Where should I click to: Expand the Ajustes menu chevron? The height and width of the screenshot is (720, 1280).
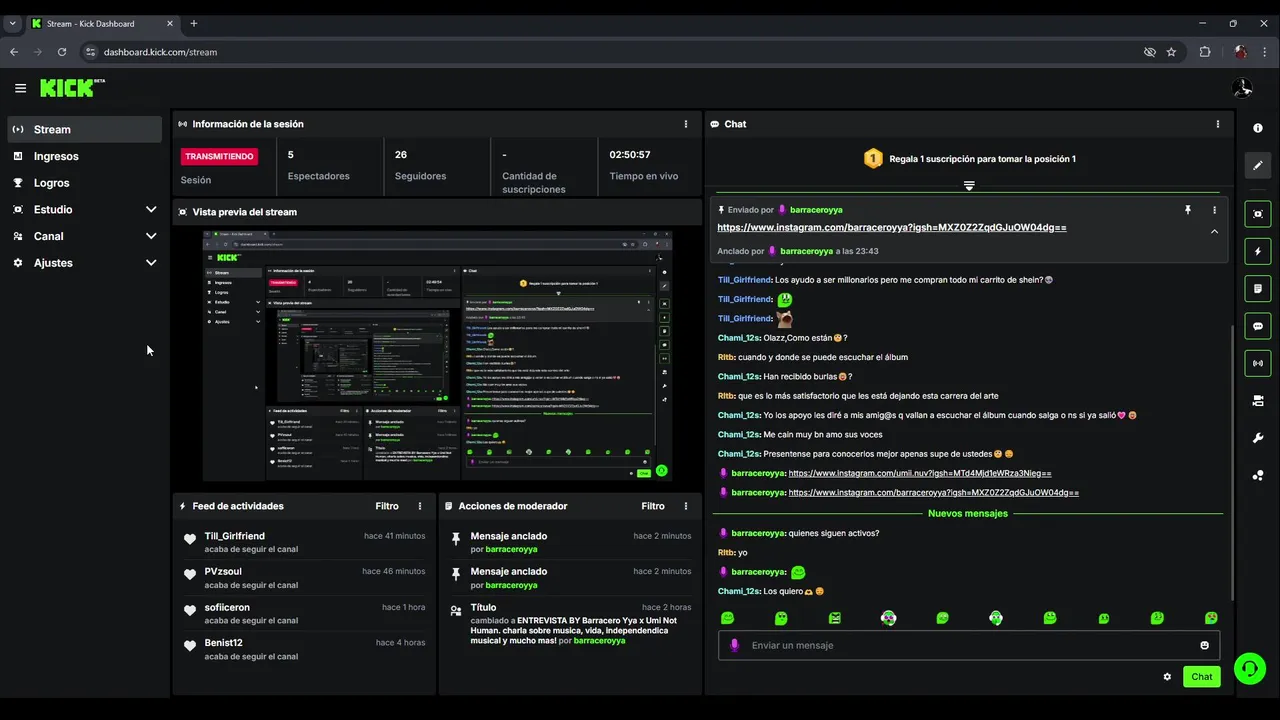(x=151, y=263)
